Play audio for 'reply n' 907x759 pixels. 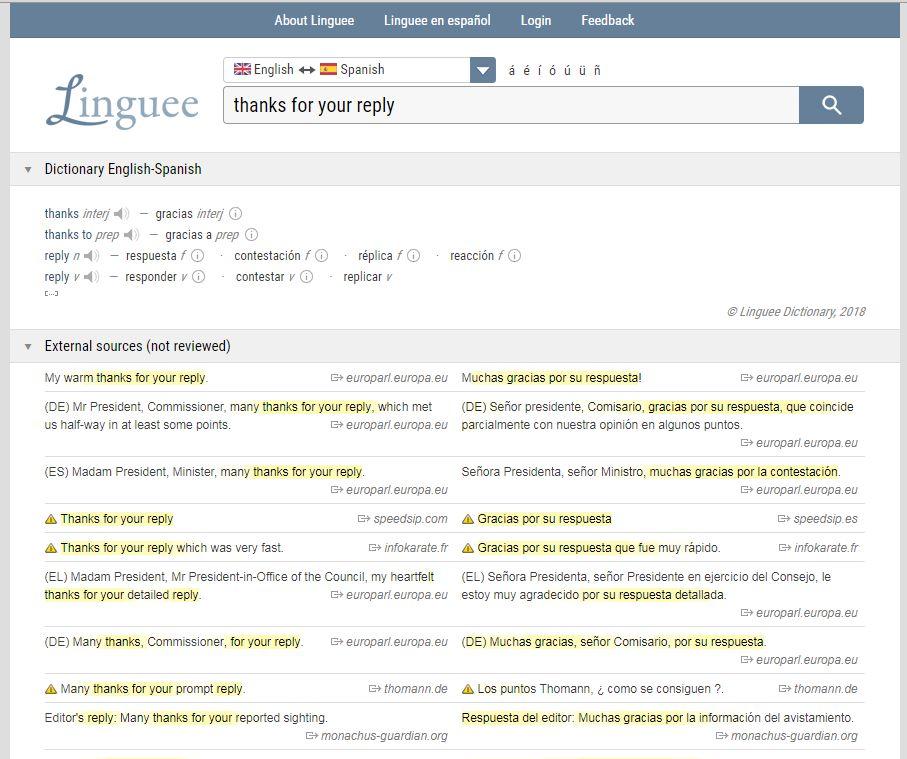pyautogui.click(x=91, y=256)
